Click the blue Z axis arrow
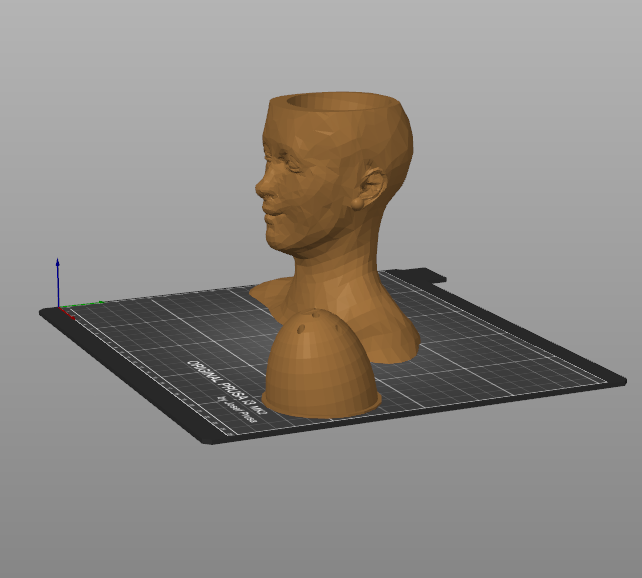 (58, 282)
